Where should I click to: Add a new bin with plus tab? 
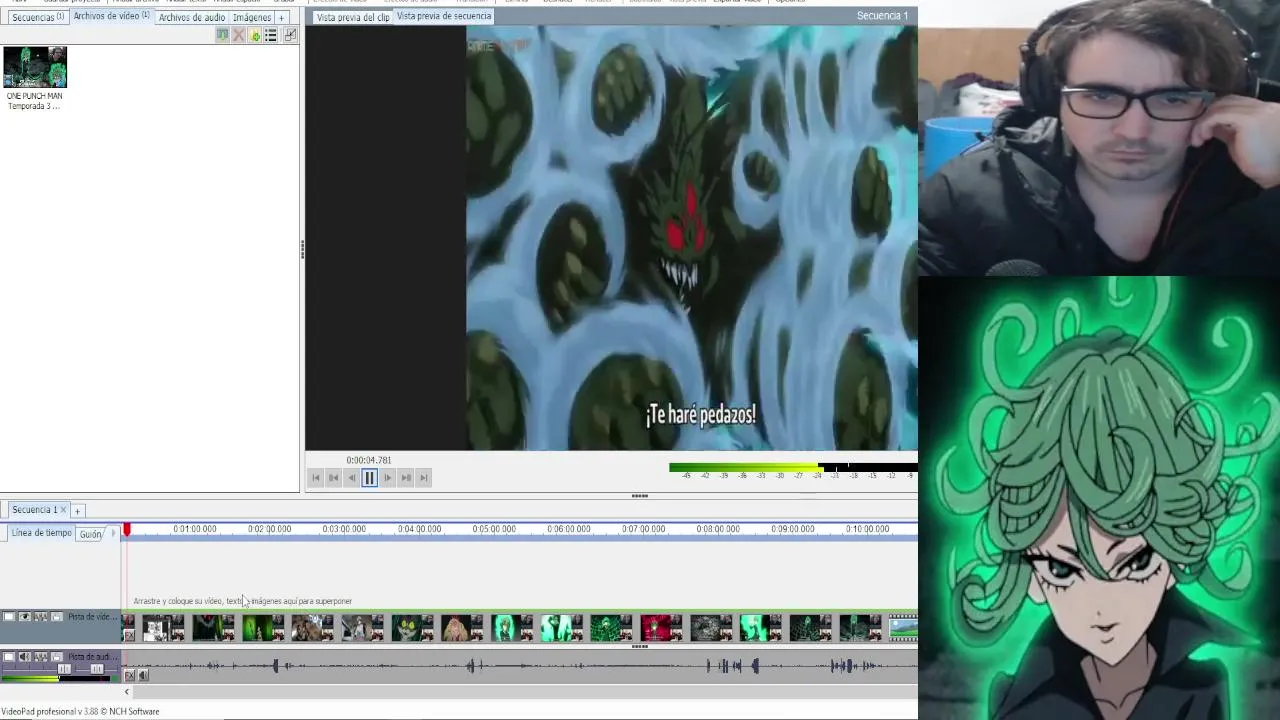pos(281,17)
